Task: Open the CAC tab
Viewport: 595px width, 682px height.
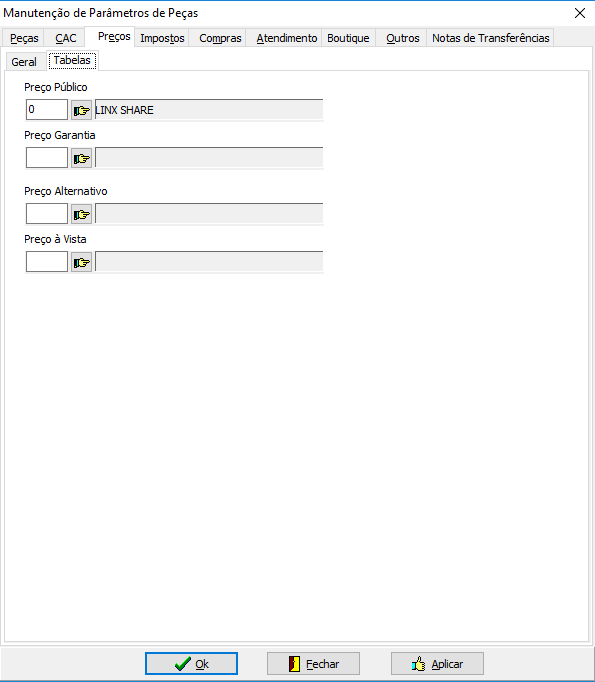Action: [x=66, y=38]
